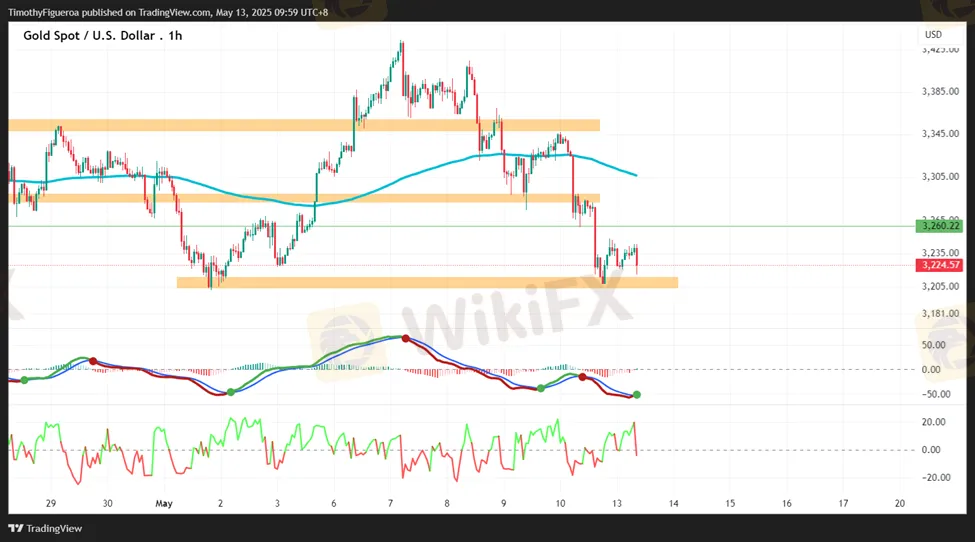975x542 pixels.
Task: Click date 17 on the time axis
Action: [x=843, y=503]
